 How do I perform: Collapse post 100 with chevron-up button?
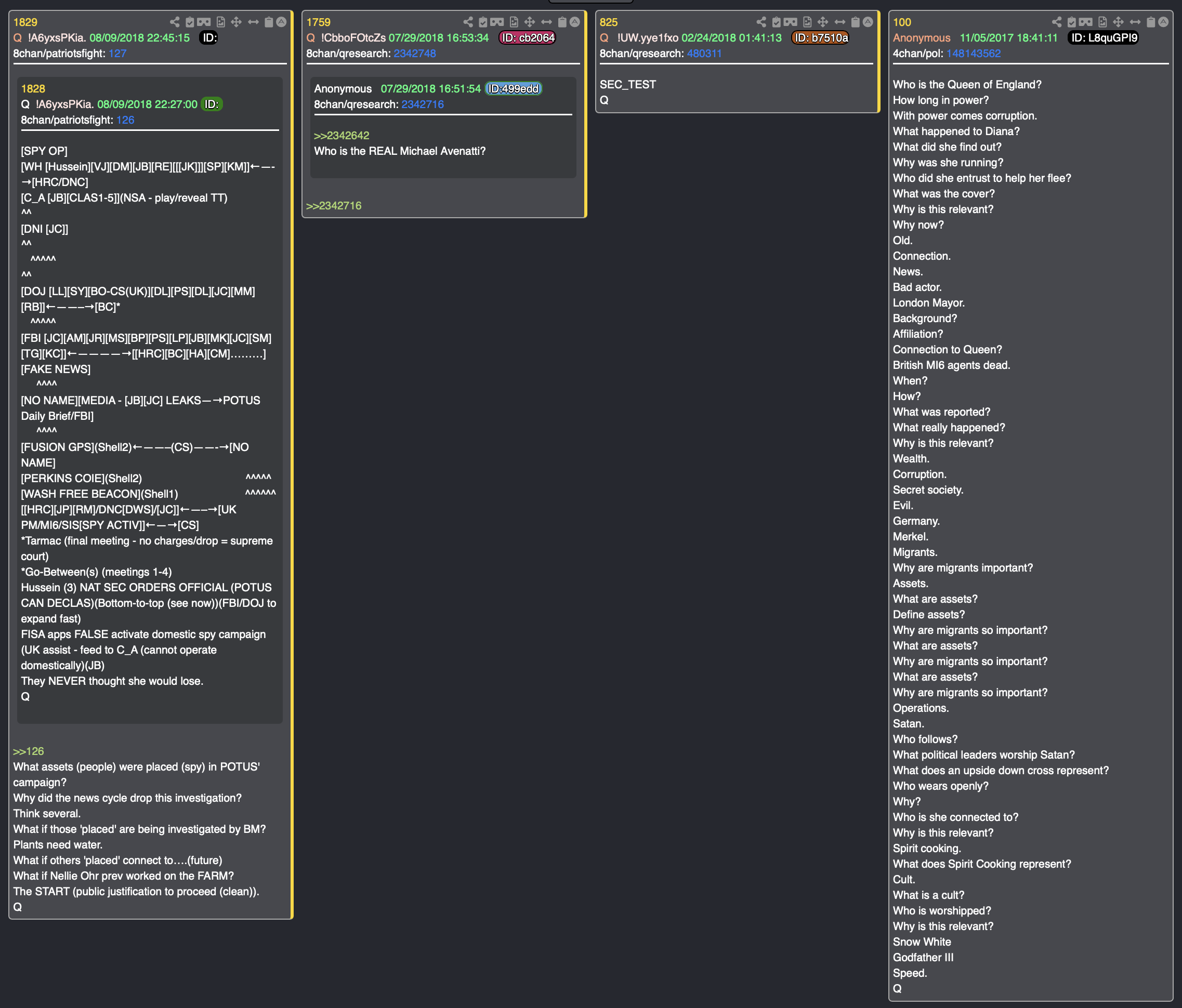click(x=1163, y=22)
